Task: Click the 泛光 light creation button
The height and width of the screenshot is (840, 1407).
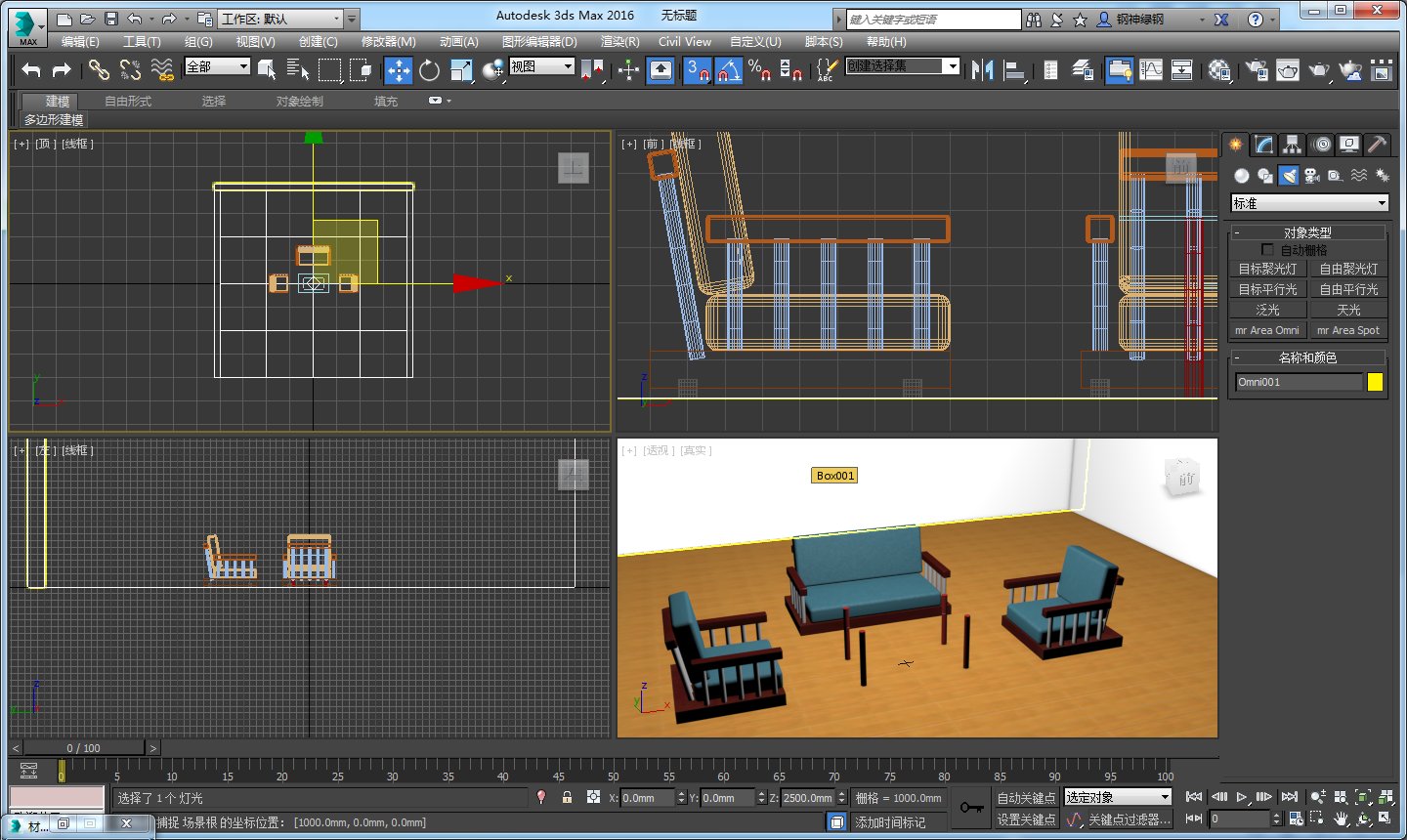Action: [1267, 310]
